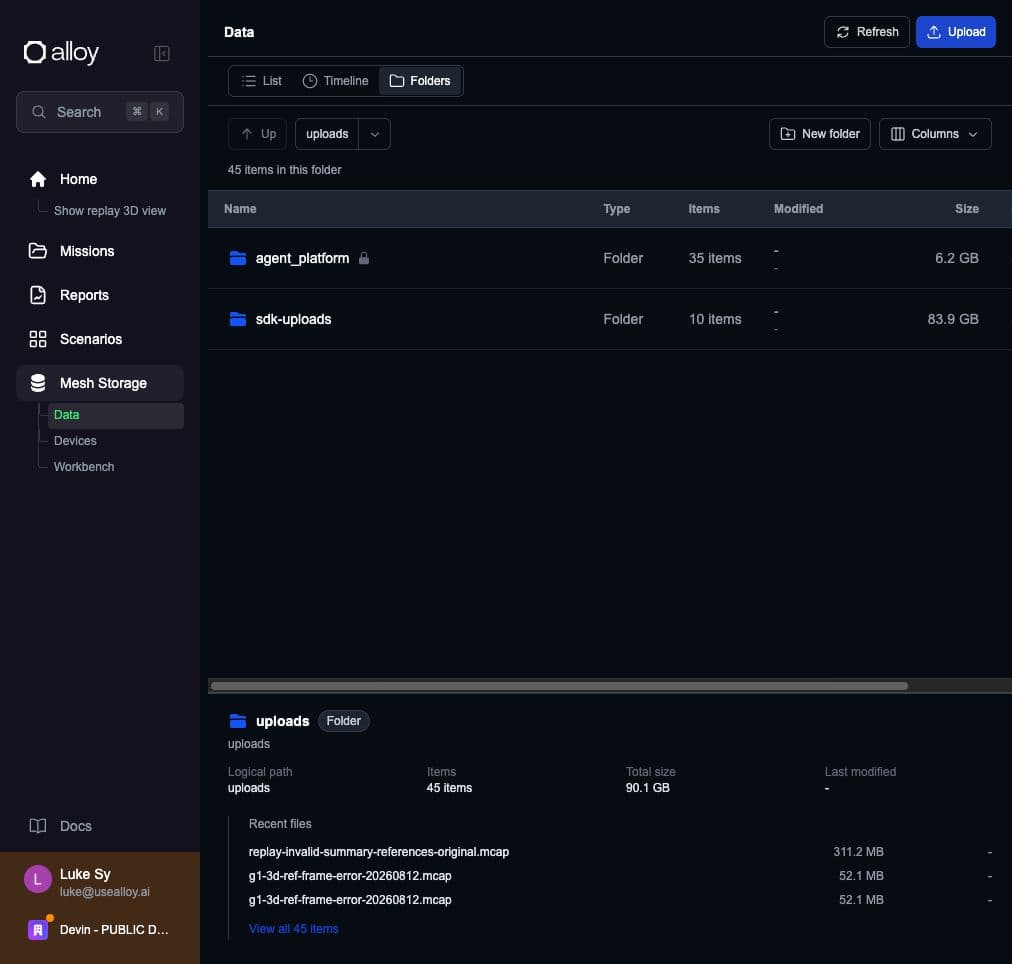Click the Home house icon
This screenshot has height=964, width=1012.
point(38,179)
